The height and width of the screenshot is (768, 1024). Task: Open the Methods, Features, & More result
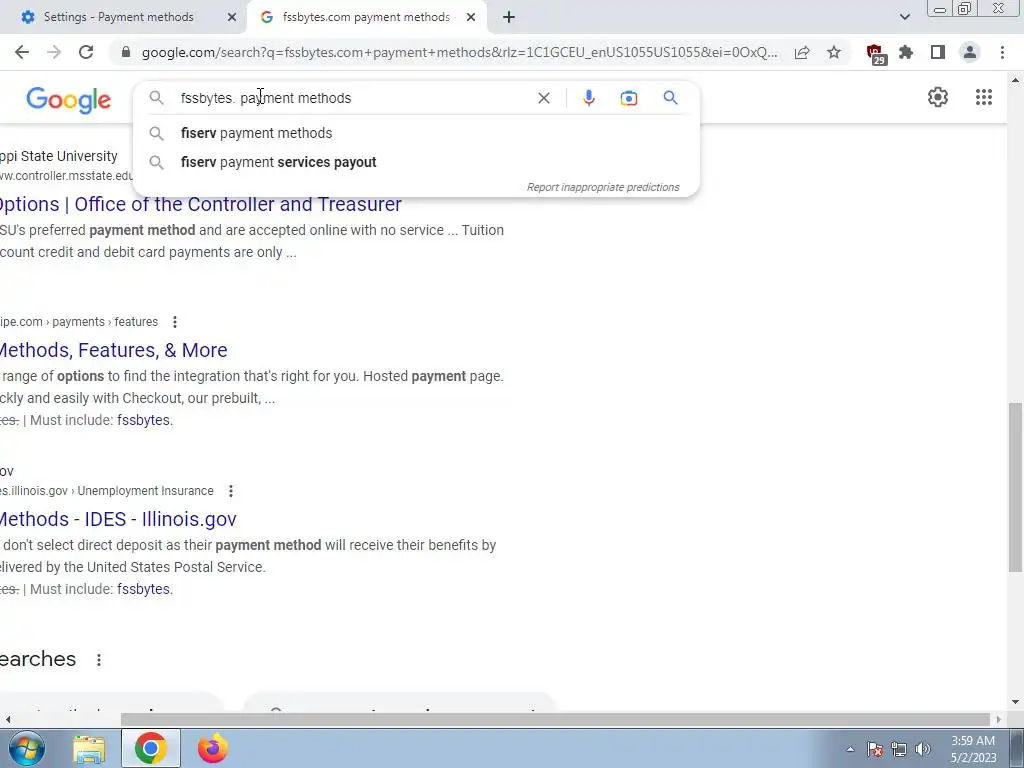point(114,350)
